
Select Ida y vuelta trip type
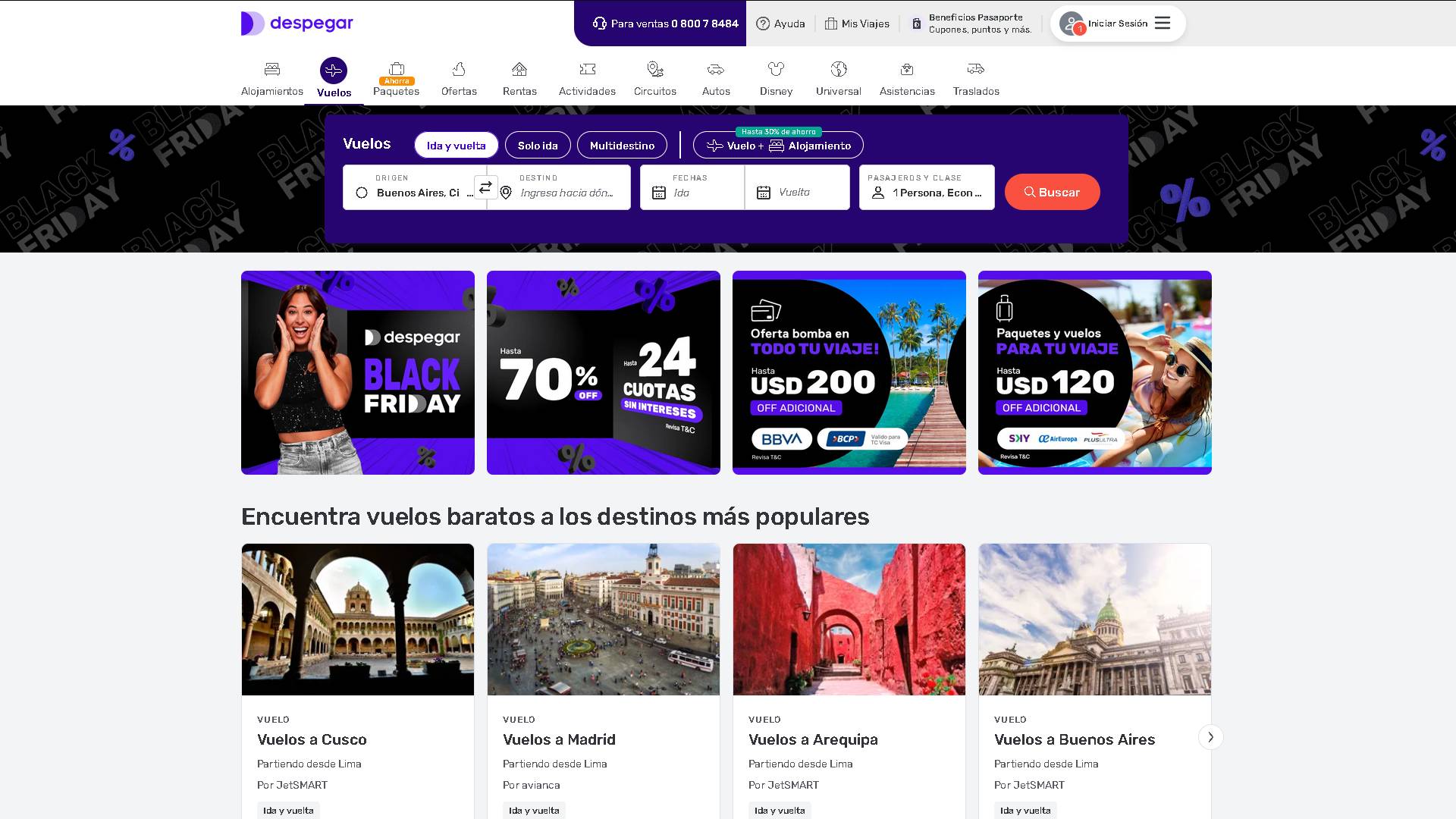456,146
